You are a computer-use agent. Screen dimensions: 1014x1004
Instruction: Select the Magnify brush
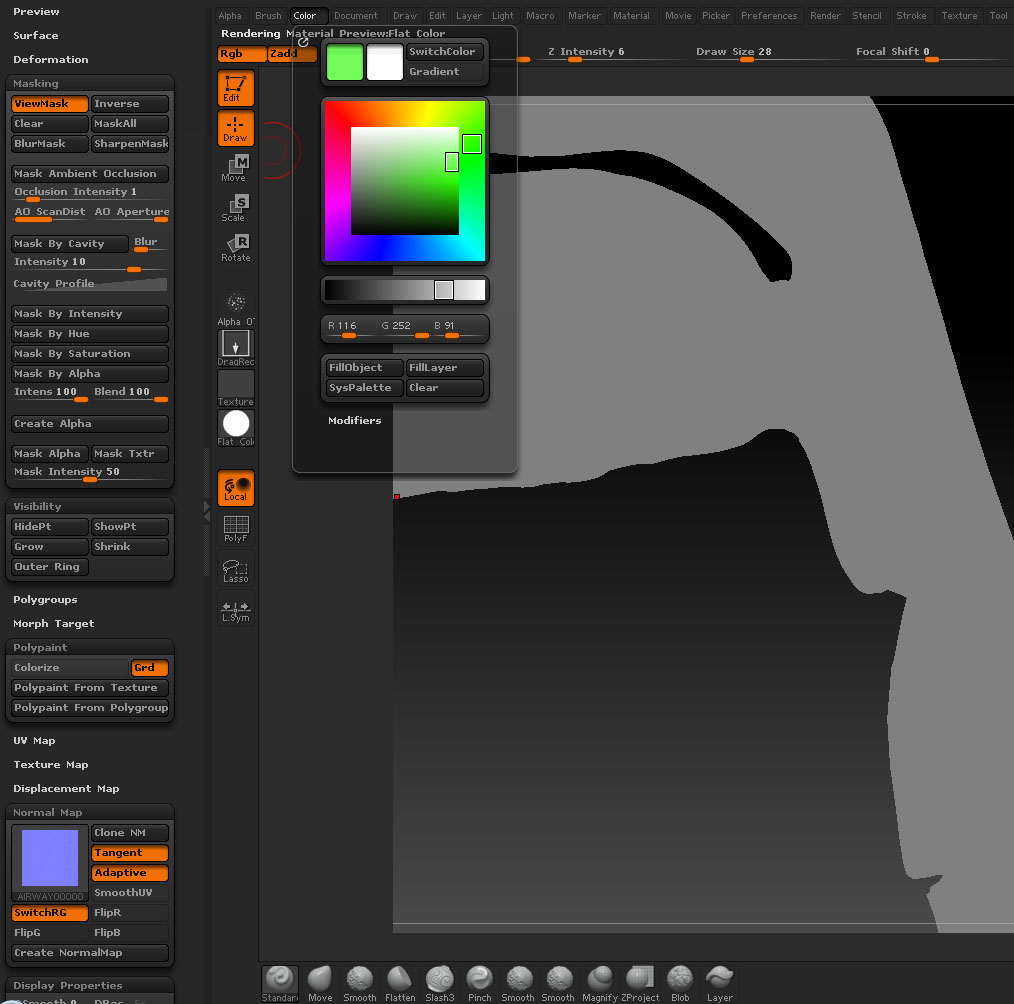(599, 983)
